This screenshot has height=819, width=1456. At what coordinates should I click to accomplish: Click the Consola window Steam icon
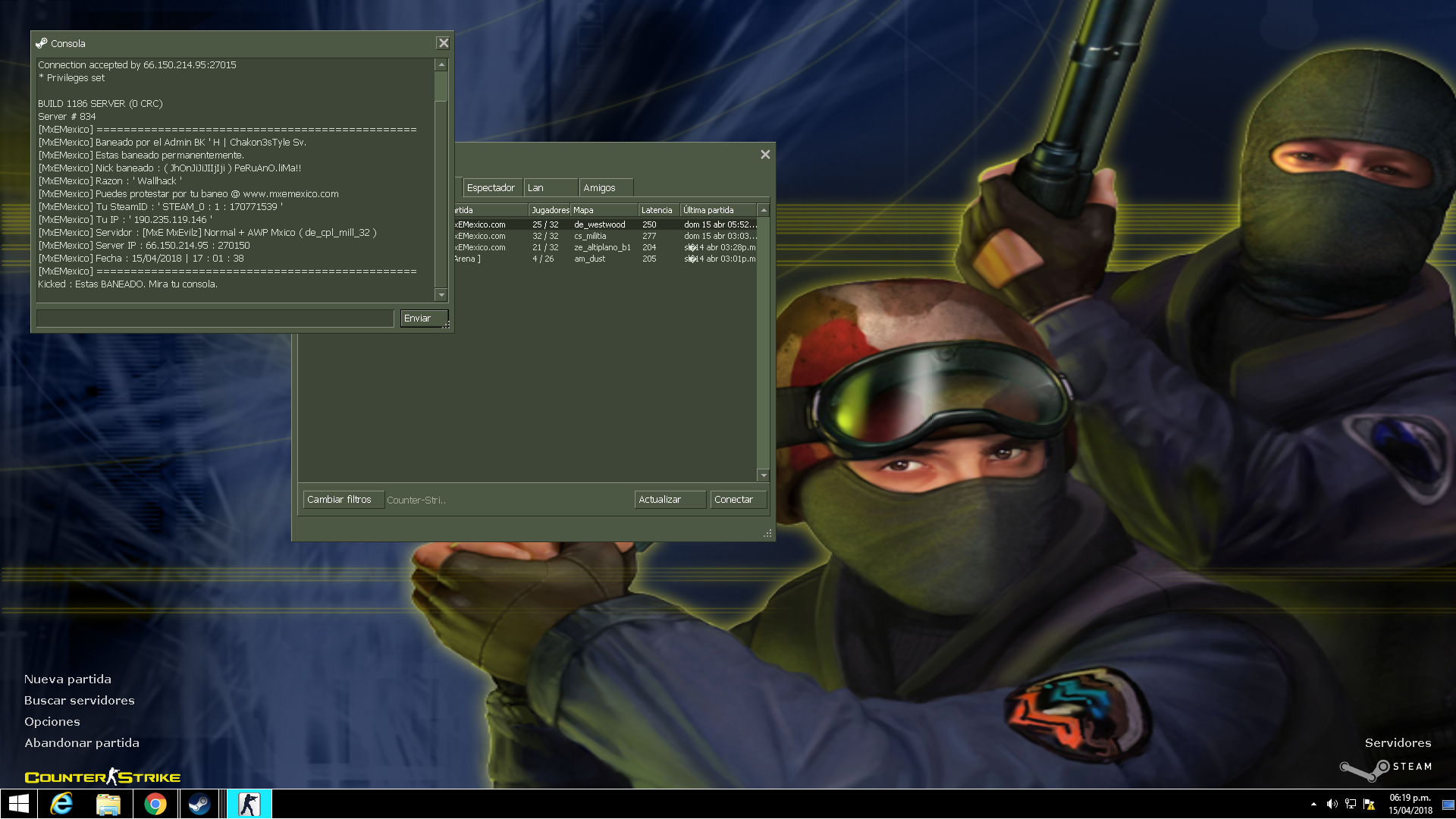[42, 43]
